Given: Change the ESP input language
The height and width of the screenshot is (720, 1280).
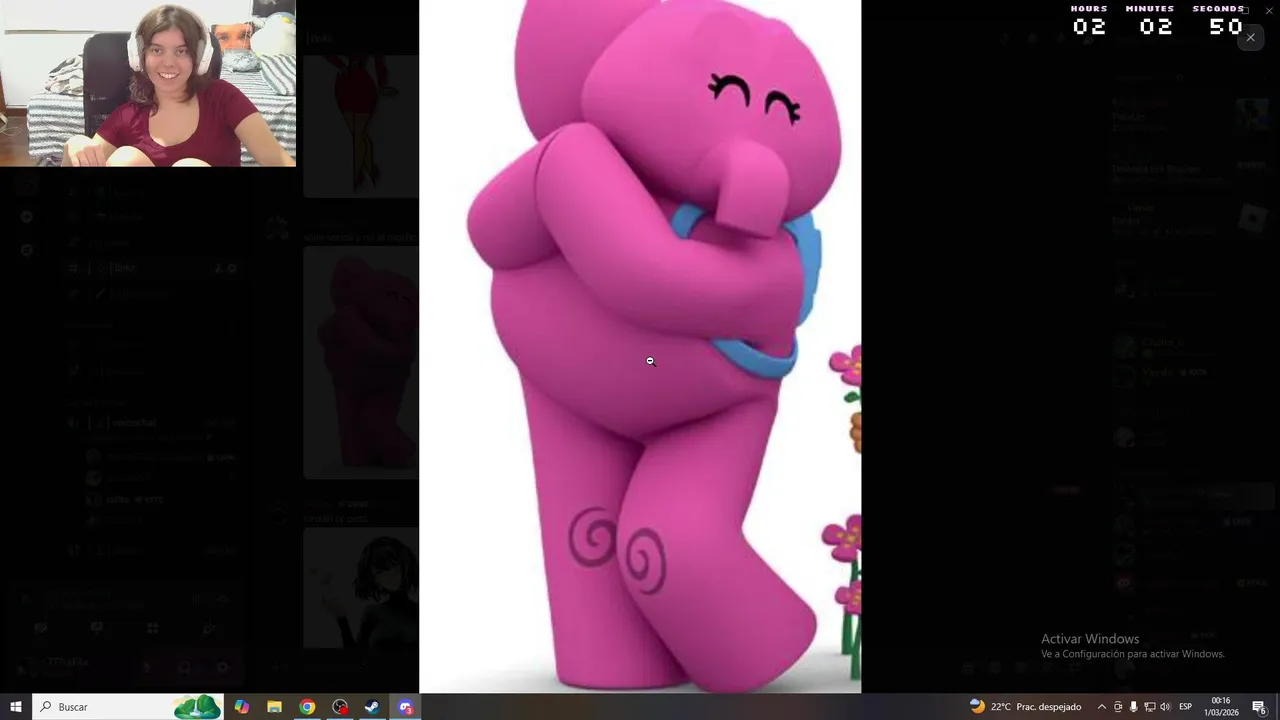Looking at the screenshot, I should (x=1185, y=707).
